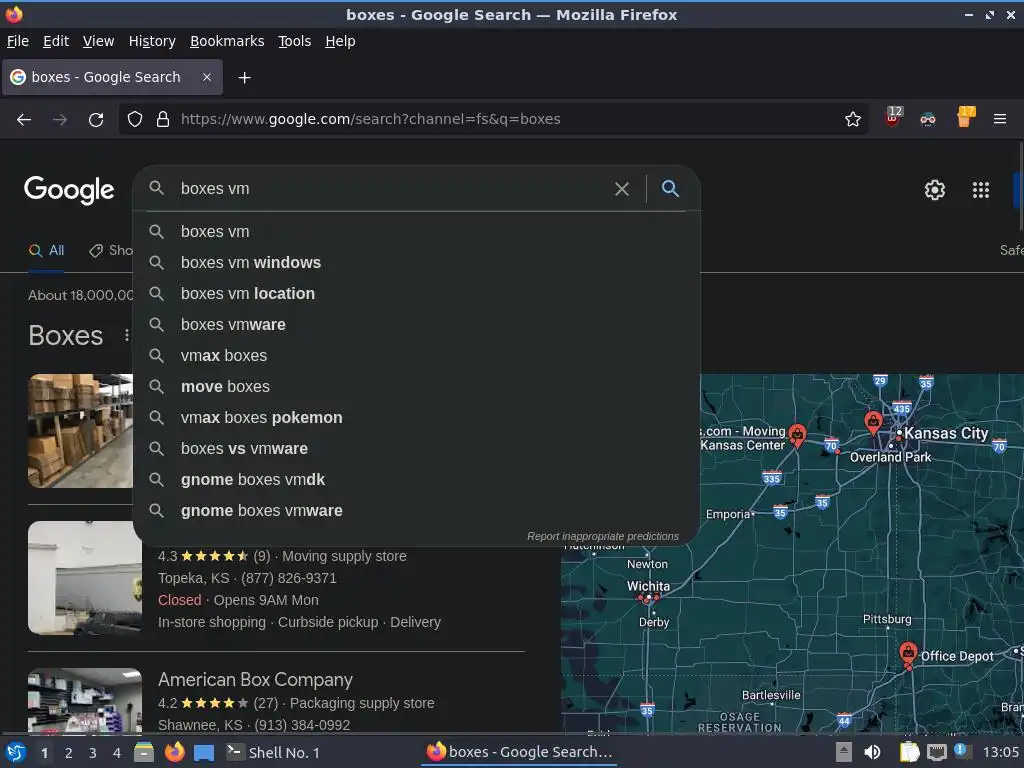Choose suggestion 'move boxes'
Screen dimensions: 1024x768
(416, 387)
